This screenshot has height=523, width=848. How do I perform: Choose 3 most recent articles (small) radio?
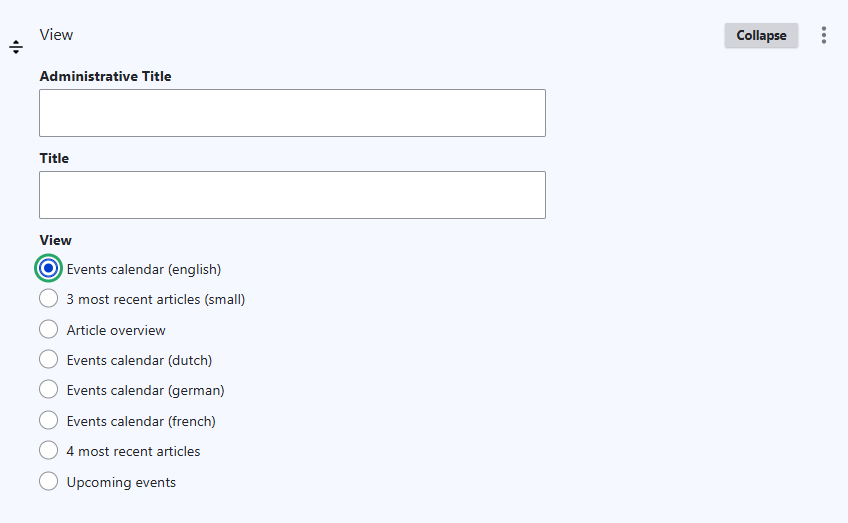click(48, 298)
